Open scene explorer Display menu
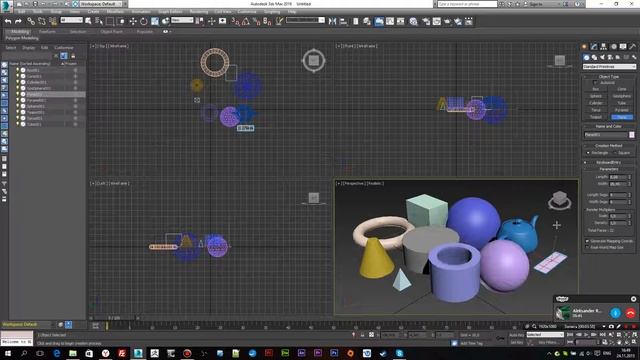The image size is (640, 360). tap(29, 48)
